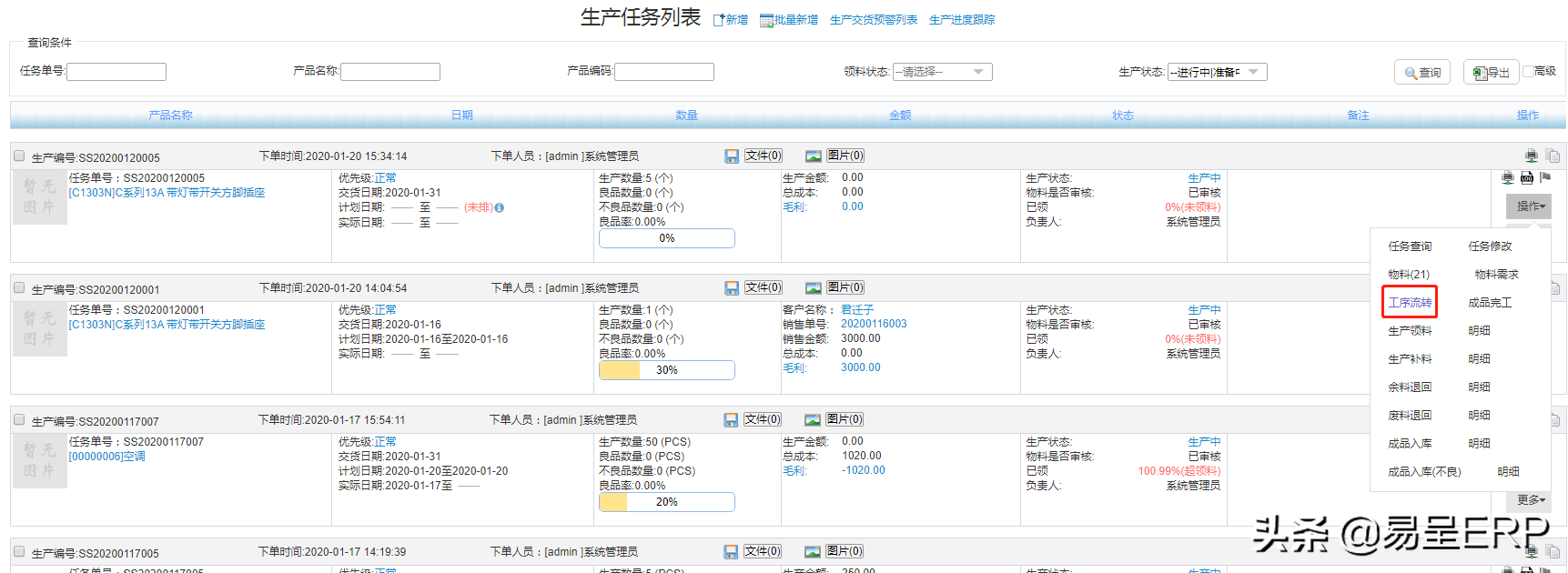Open the 生产交货预警列表 link

[x=874, y=20]
